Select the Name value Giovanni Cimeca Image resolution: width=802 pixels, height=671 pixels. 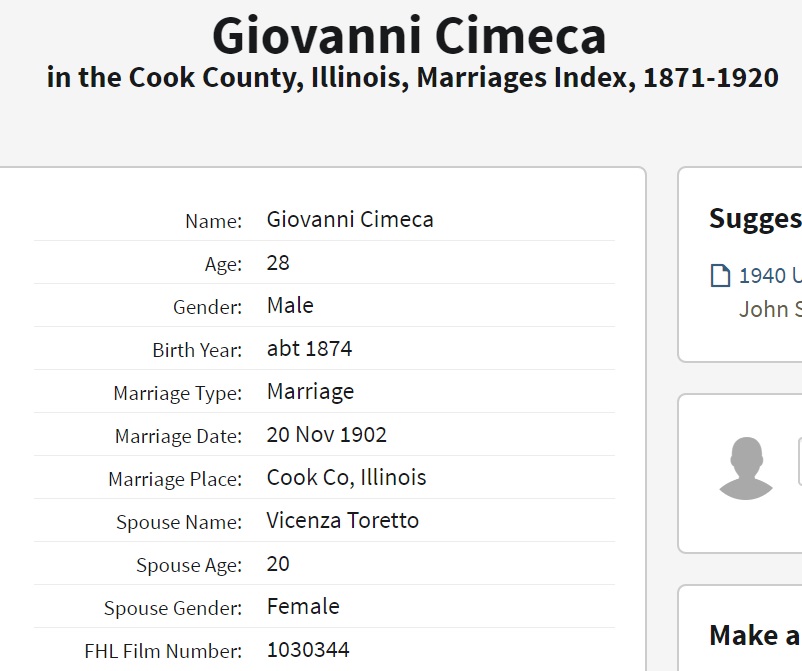point(350,220)
